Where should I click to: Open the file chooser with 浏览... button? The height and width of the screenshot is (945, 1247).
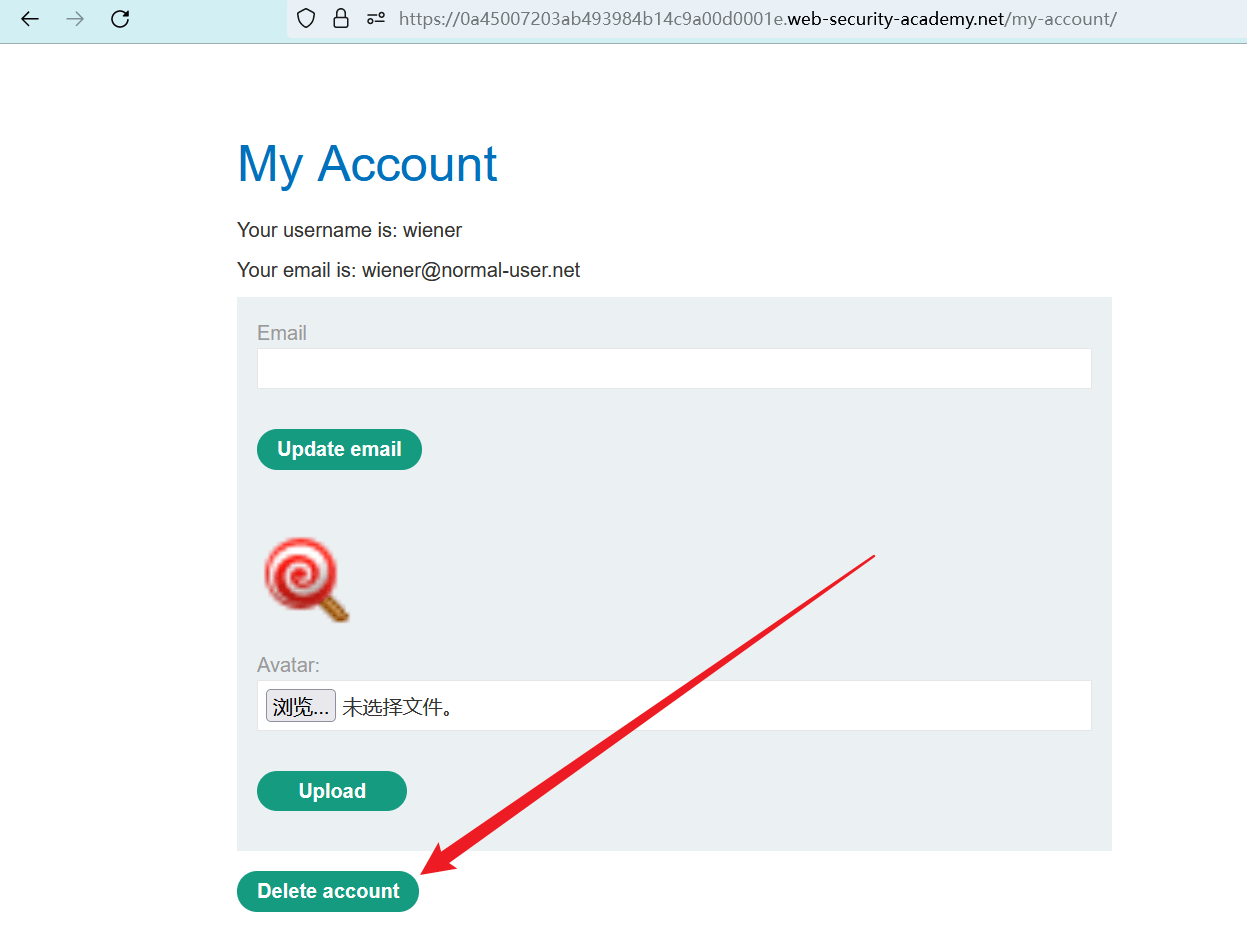(300, 706)
